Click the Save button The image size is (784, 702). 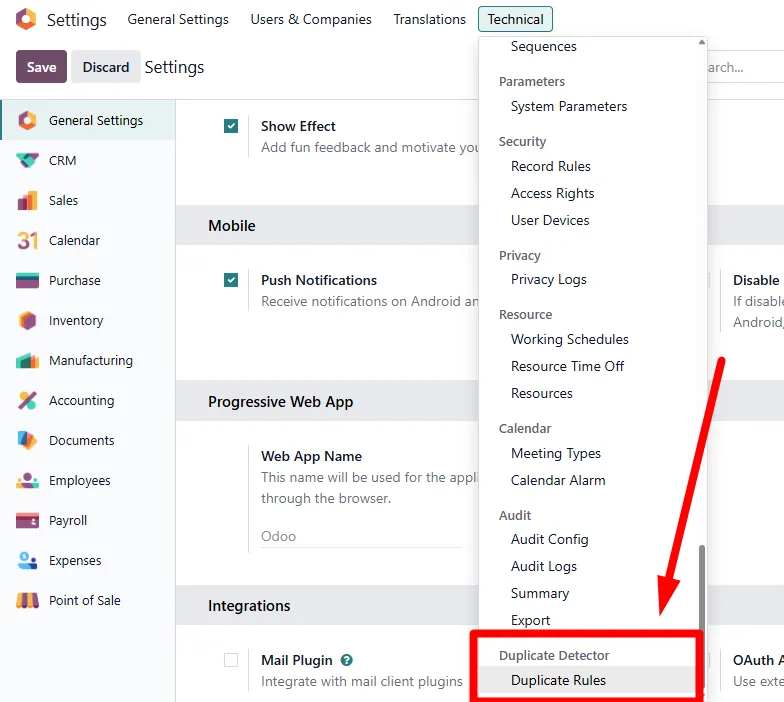[x=42, y=66]
